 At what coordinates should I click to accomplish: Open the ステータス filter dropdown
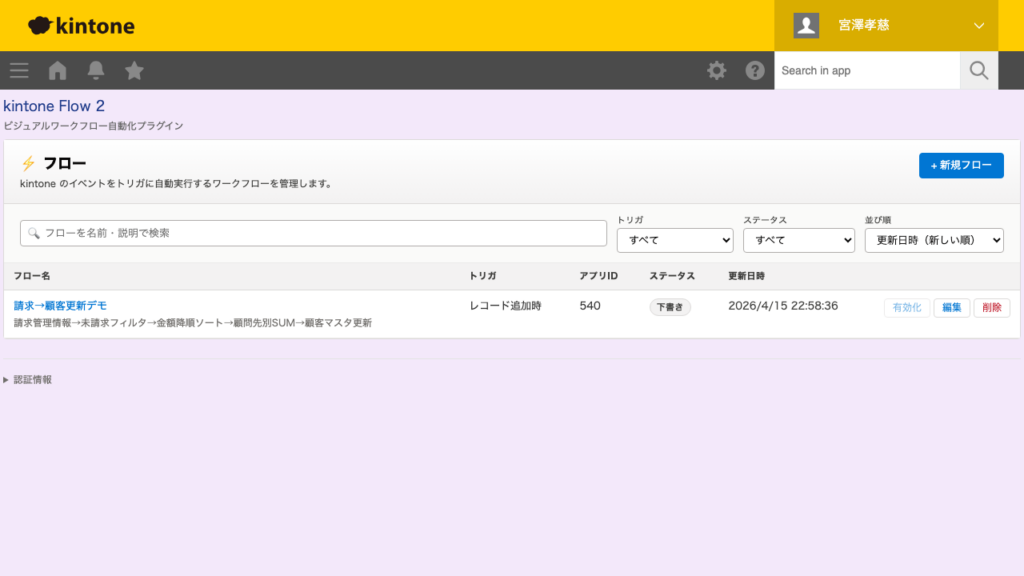click(798, 240)
